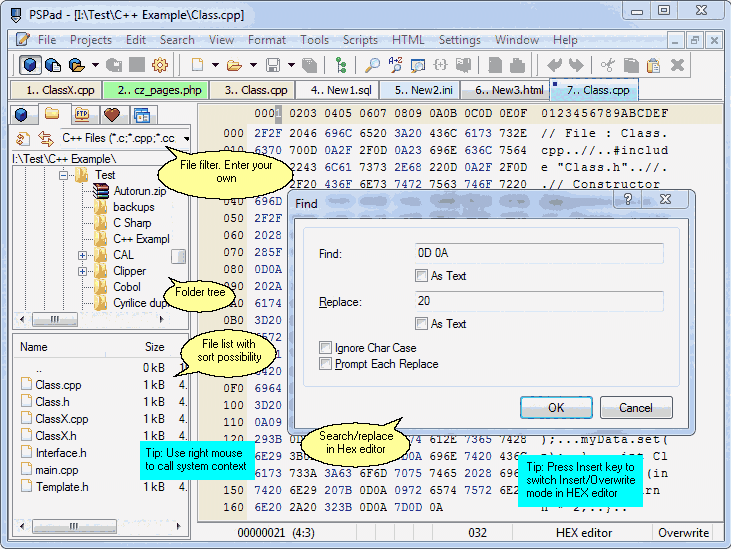Expand the CAL folder node

click(x=83, y=255)
